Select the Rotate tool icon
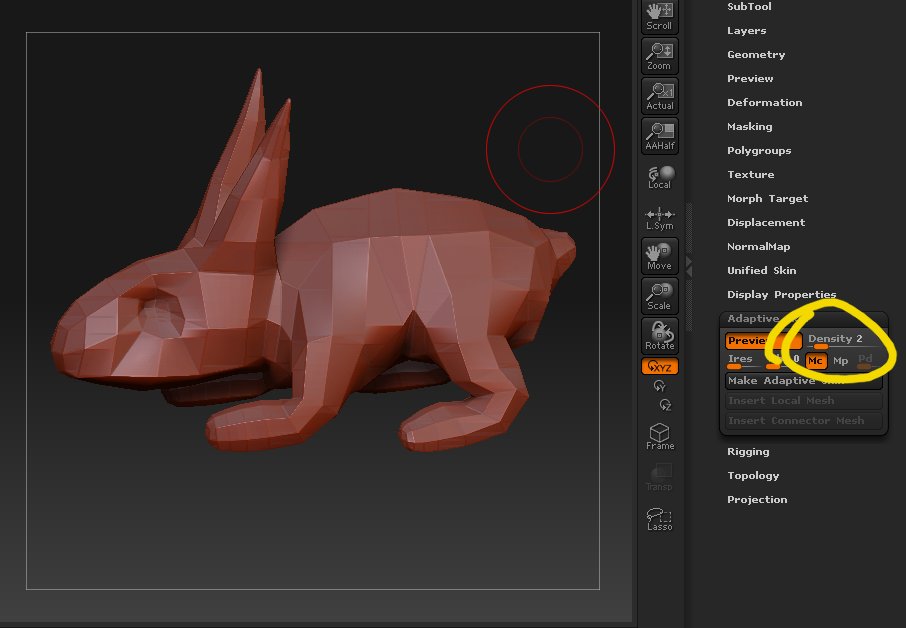The image size is (906, 628). [x=659, y=336]
